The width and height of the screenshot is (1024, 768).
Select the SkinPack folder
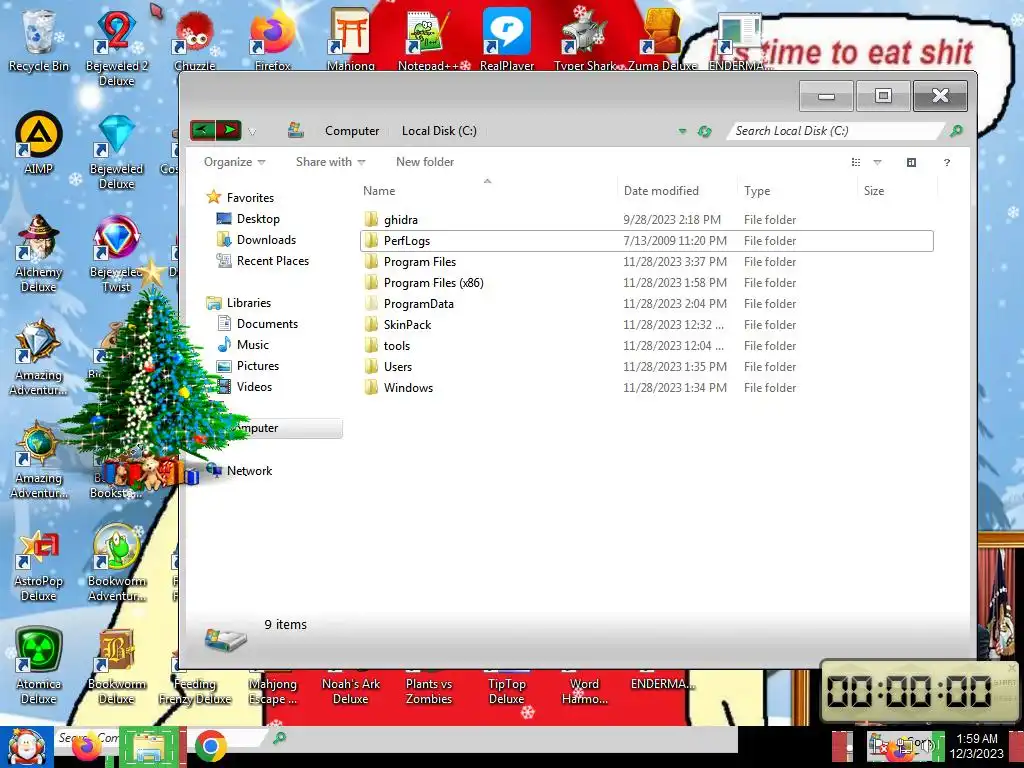click(x=647, y=325)
